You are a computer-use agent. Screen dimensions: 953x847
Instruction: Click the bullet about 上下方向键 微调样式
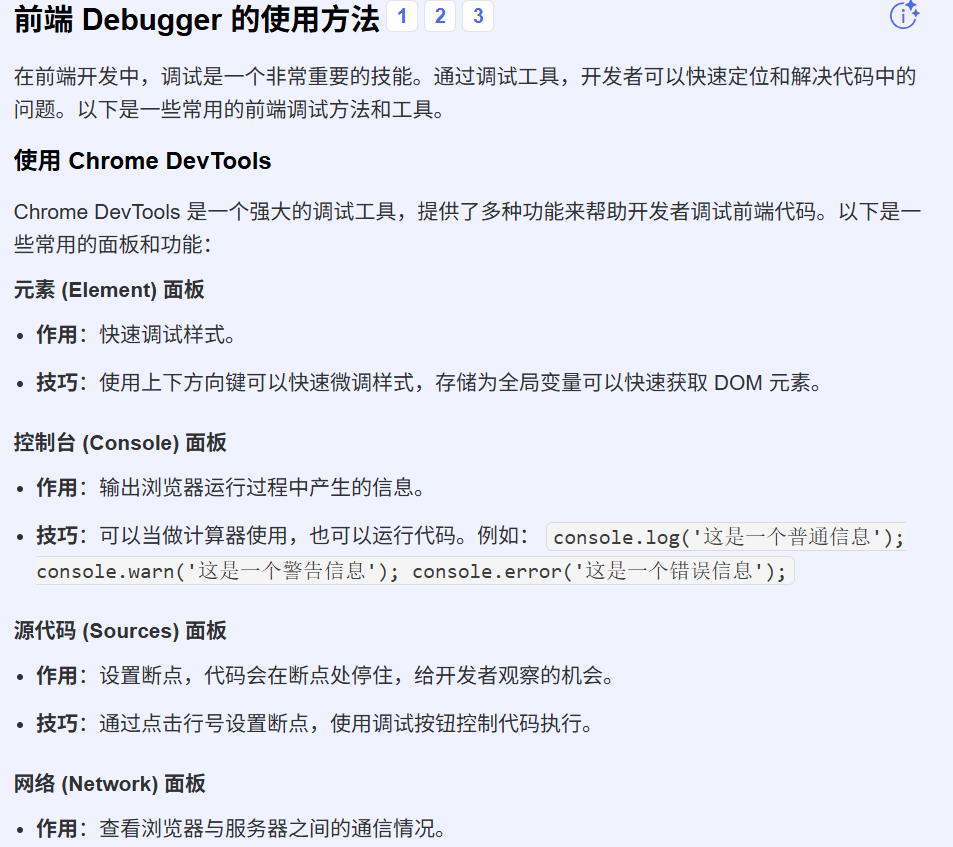(x=428, y=383)
